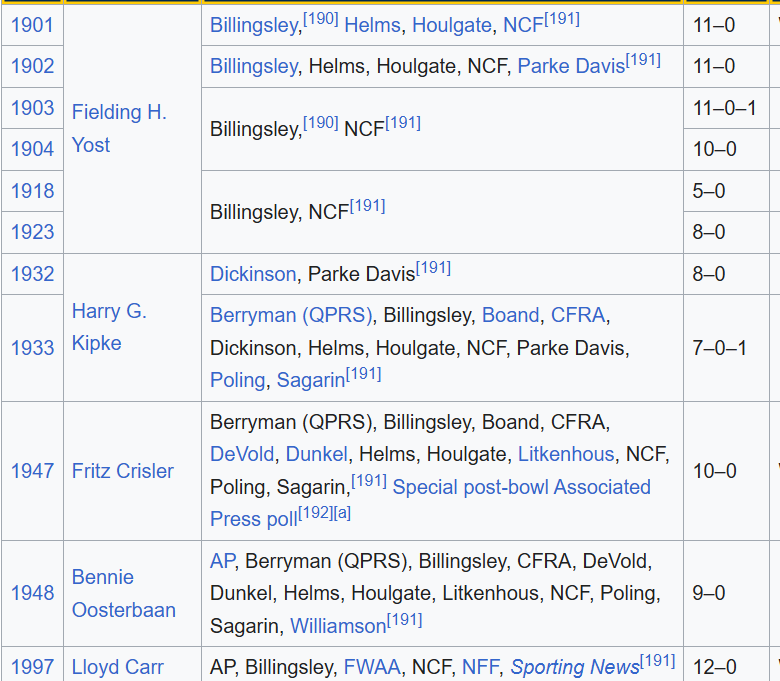Follow the Helms link in the 1901 row
The height and width of the screenshot is (681, 780).
pos(373,25)
